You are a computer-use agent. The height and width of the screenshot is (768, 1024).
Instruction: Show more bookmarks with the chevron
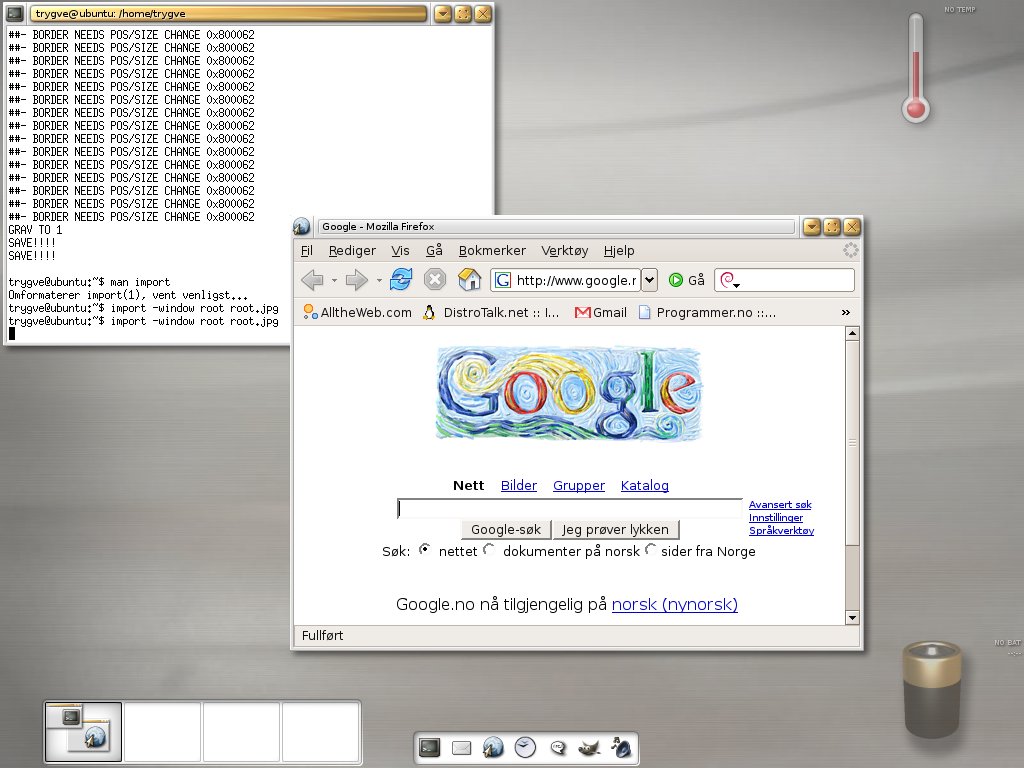846,313
